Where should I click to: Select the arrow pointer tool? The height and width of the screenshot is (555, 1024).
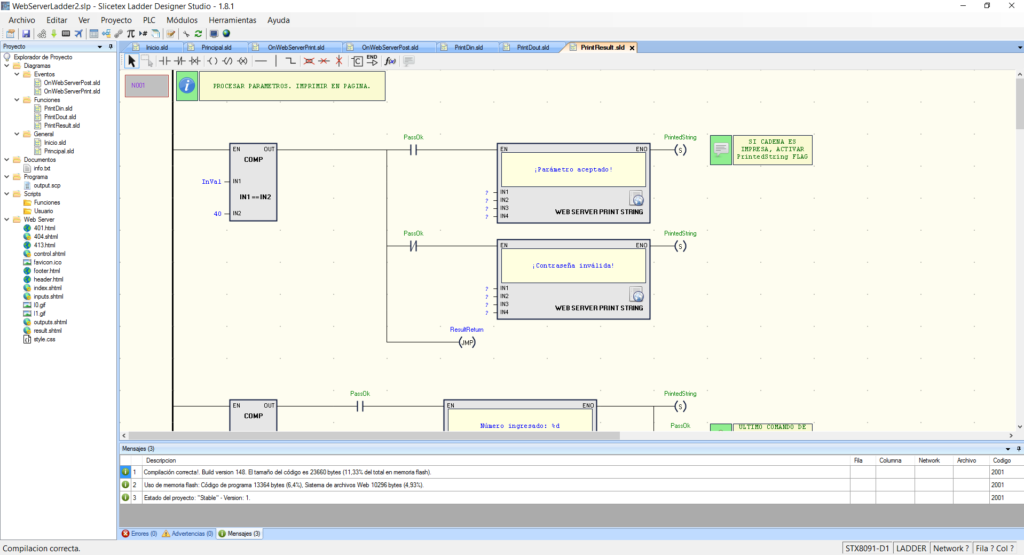[x=132, y=61]
